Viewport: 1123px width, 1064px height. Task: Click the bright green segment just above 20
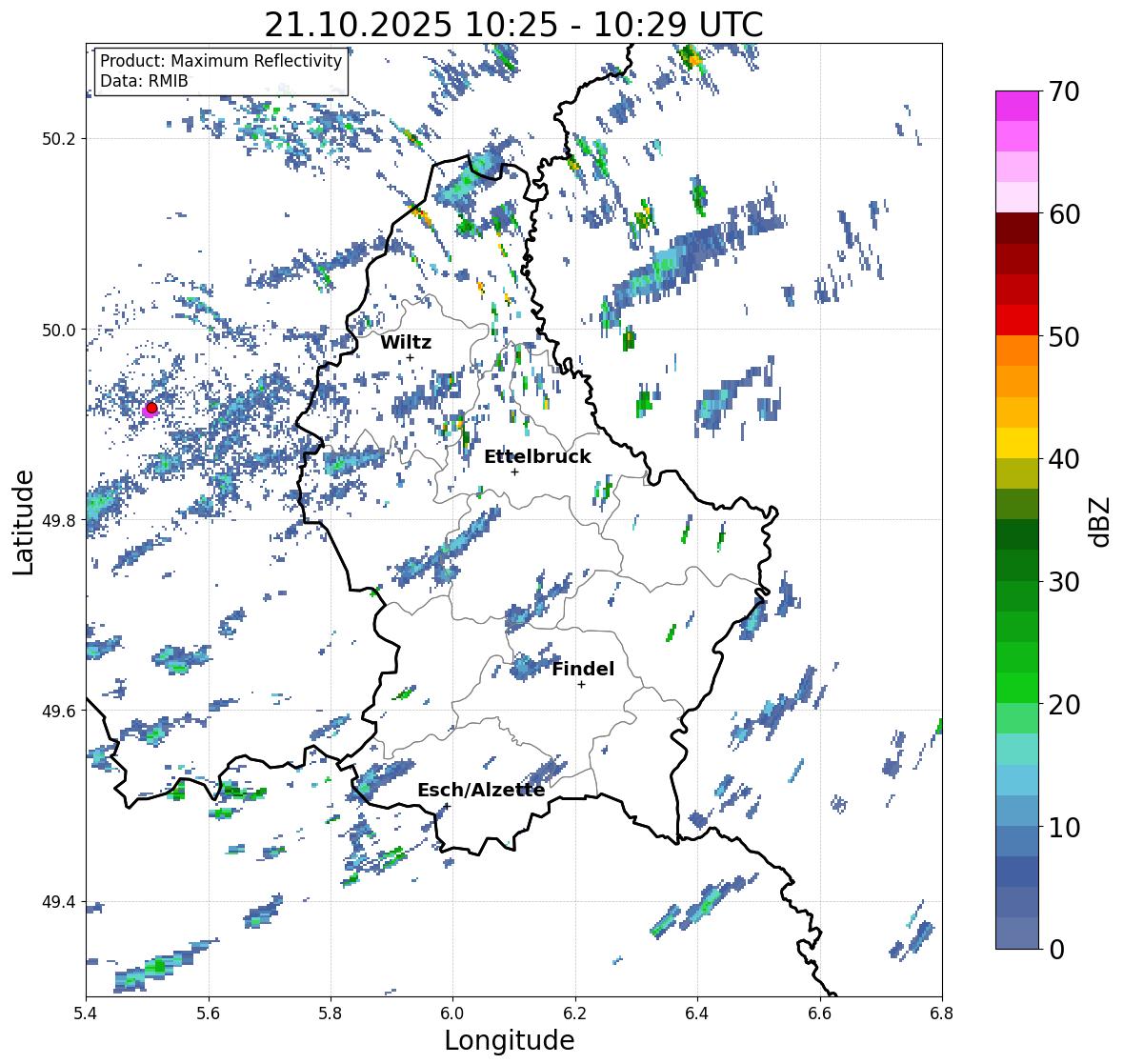(x=1017, y=688)
